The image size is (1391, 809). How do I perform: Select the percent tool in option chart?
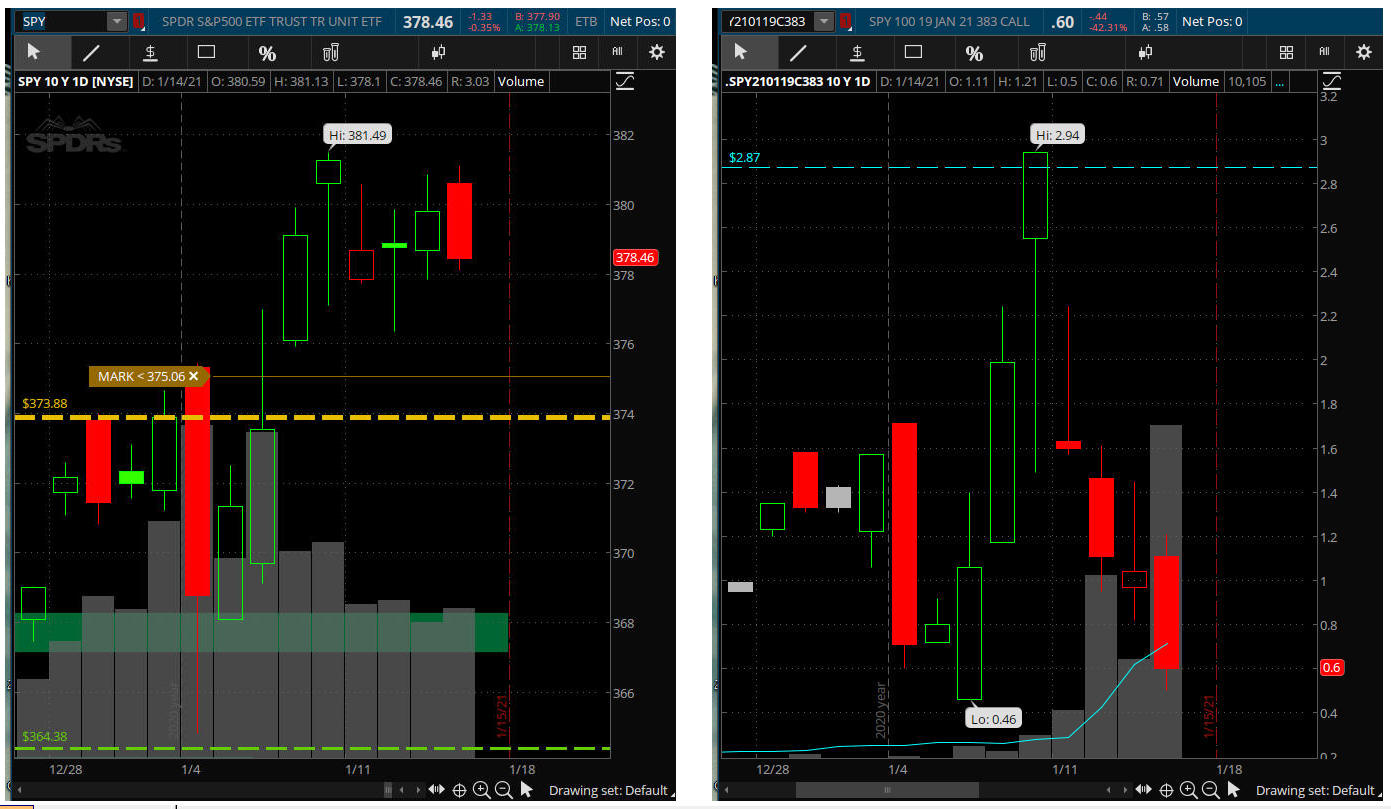[x=974, y=53]
